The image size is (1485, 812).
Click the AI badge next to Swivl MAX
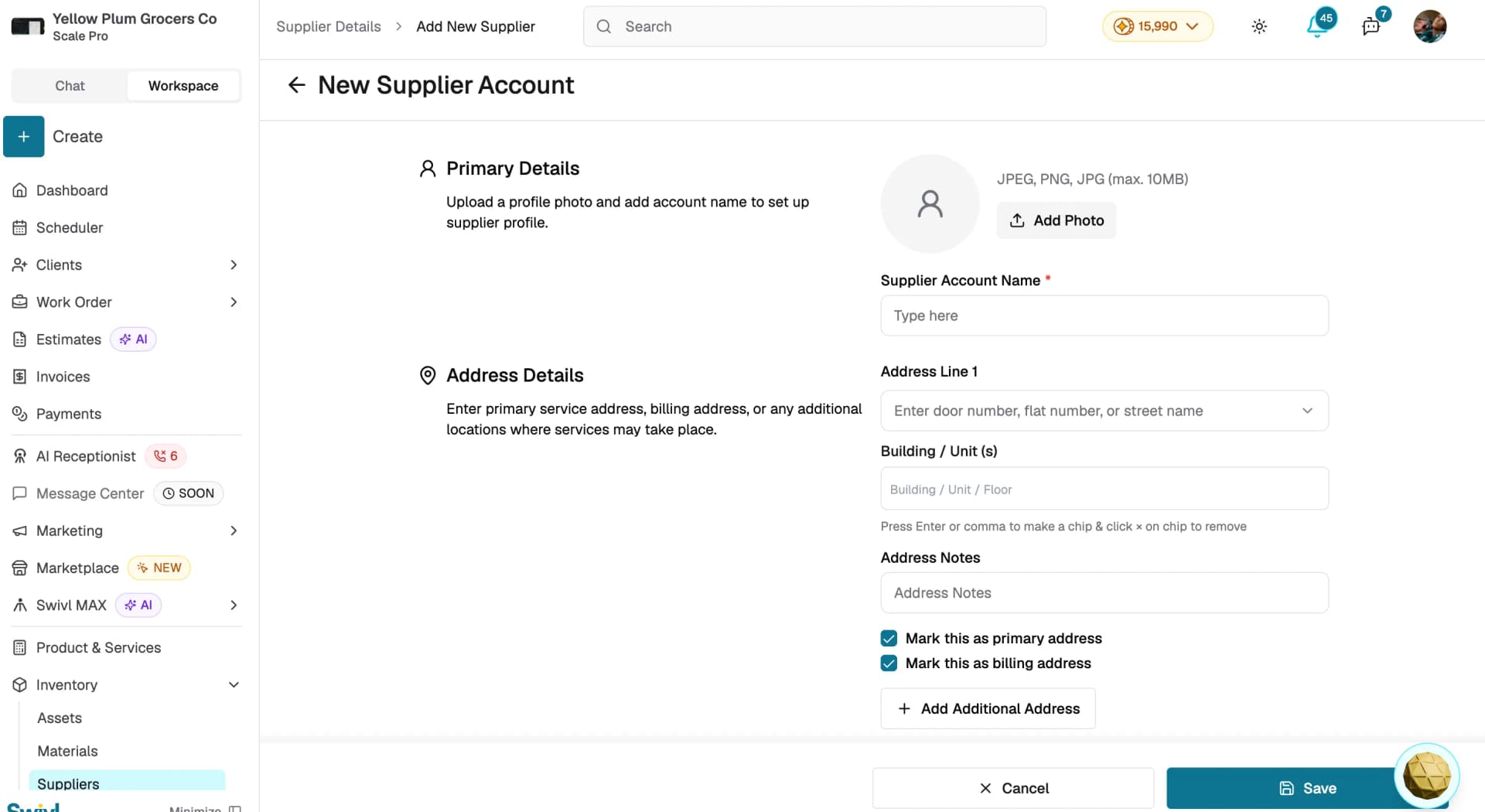pyautogui.click(x=138, y=605)
